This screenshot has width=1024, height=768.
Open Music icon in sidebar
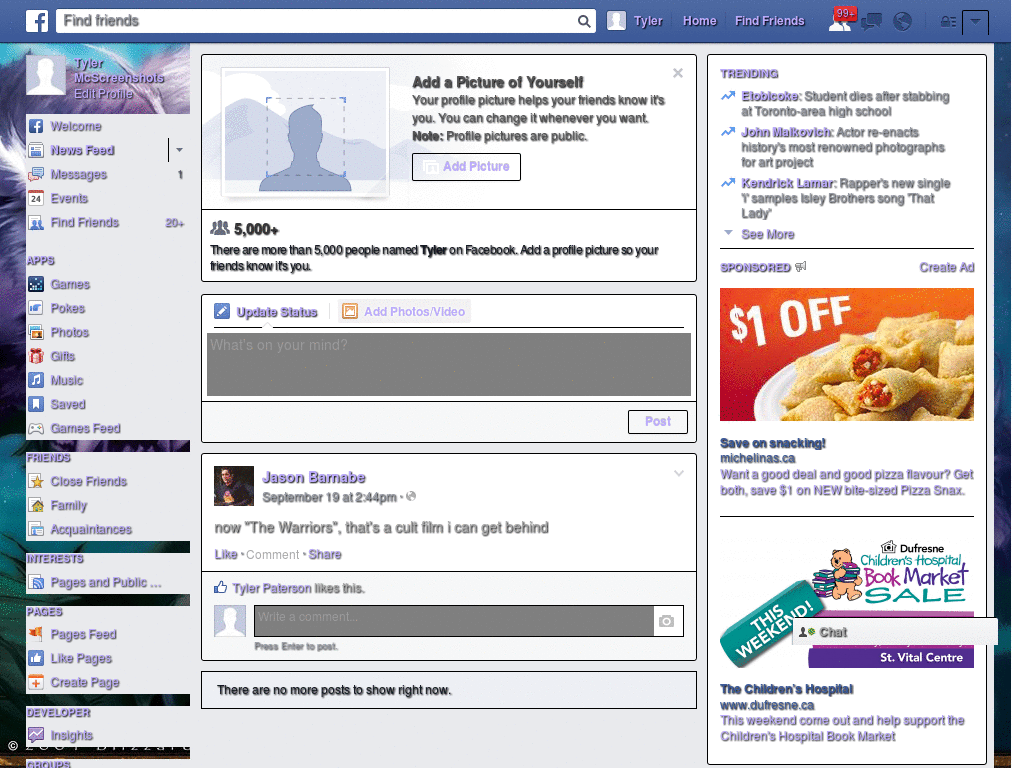pos(36,380)
